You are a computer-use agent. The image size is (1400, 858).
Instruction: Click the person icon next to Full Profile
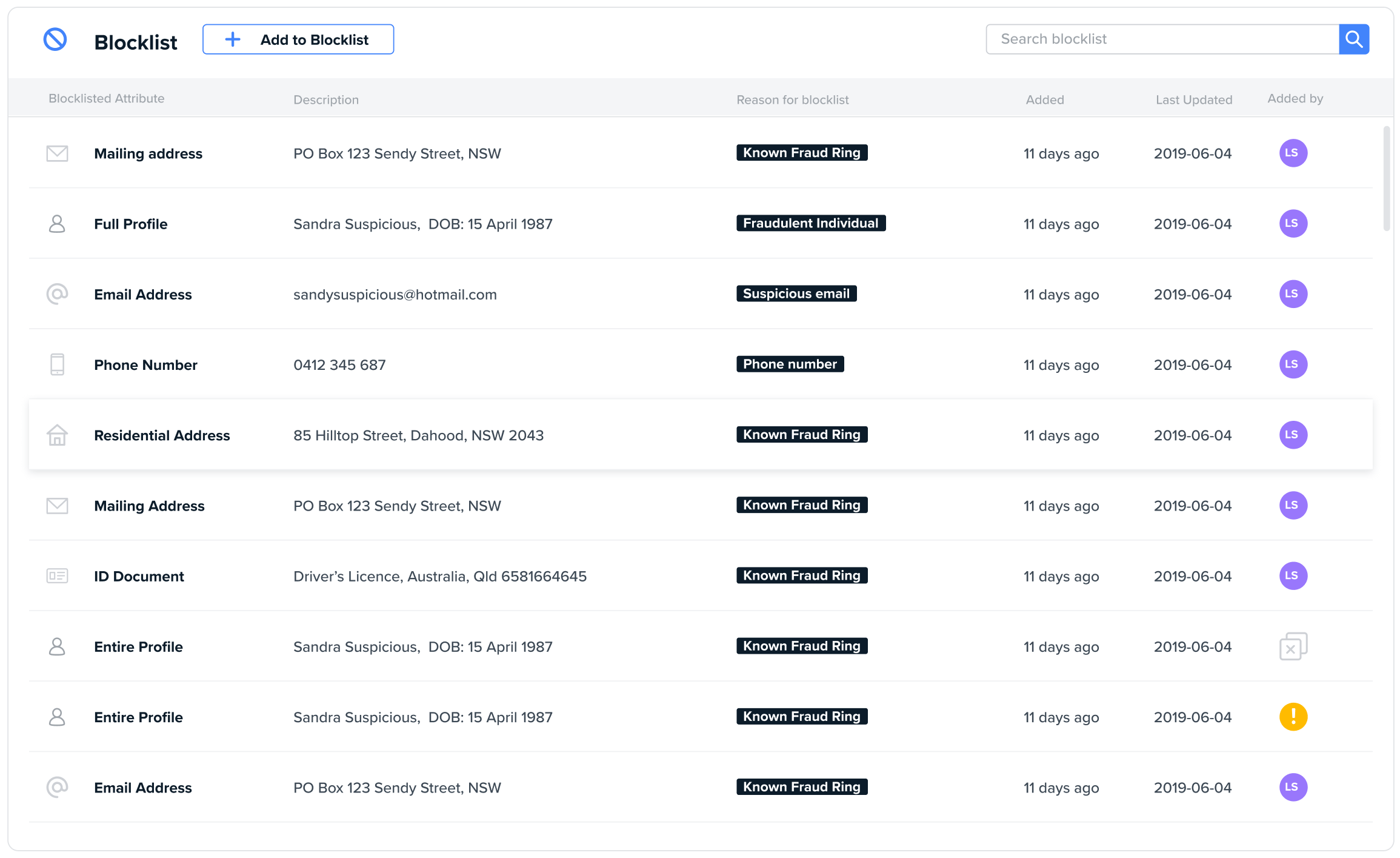[58, 224]
